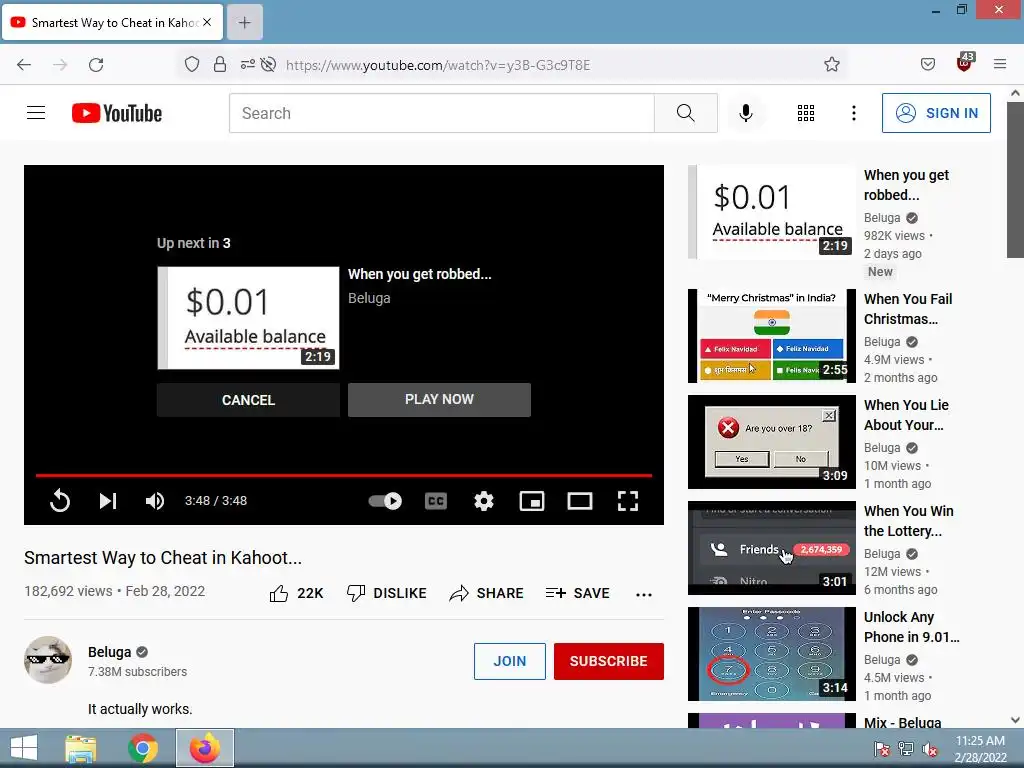The height and width of the screenshot is (768, 1024).
Task: Replay the video with the replay icon
Action: pyautogui.click(x=59, y=501)
